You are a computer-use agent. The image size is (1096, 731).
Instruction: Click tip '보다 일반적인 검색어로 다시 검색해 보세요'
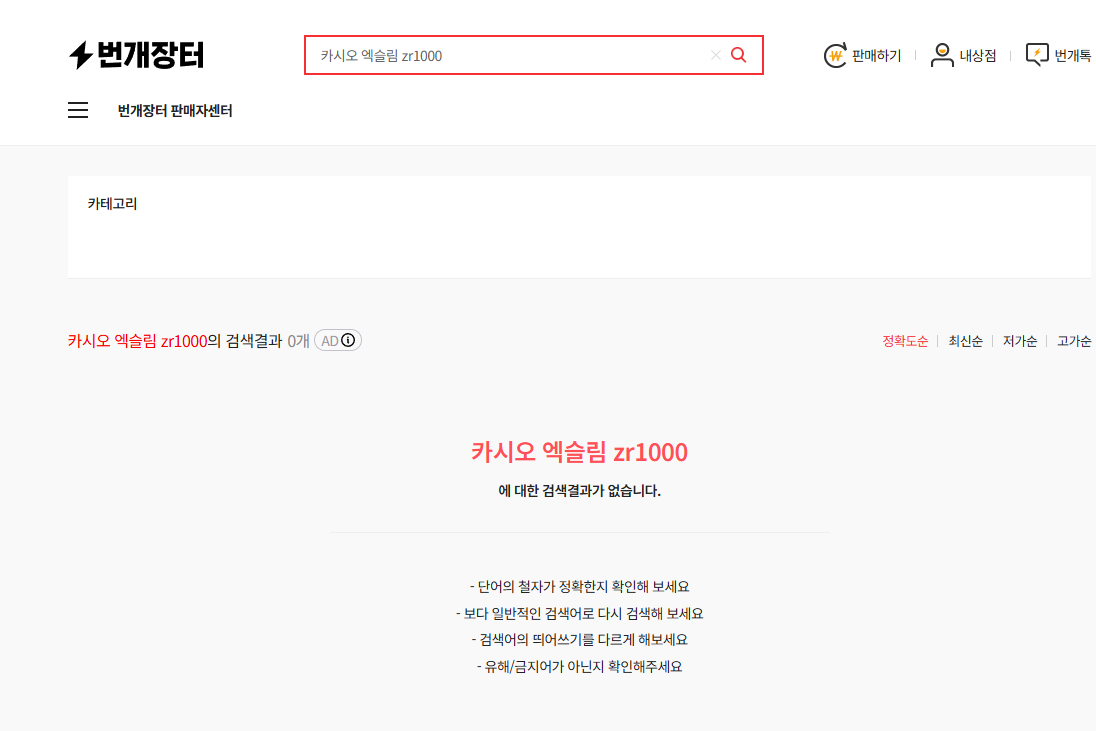[579, 614]
